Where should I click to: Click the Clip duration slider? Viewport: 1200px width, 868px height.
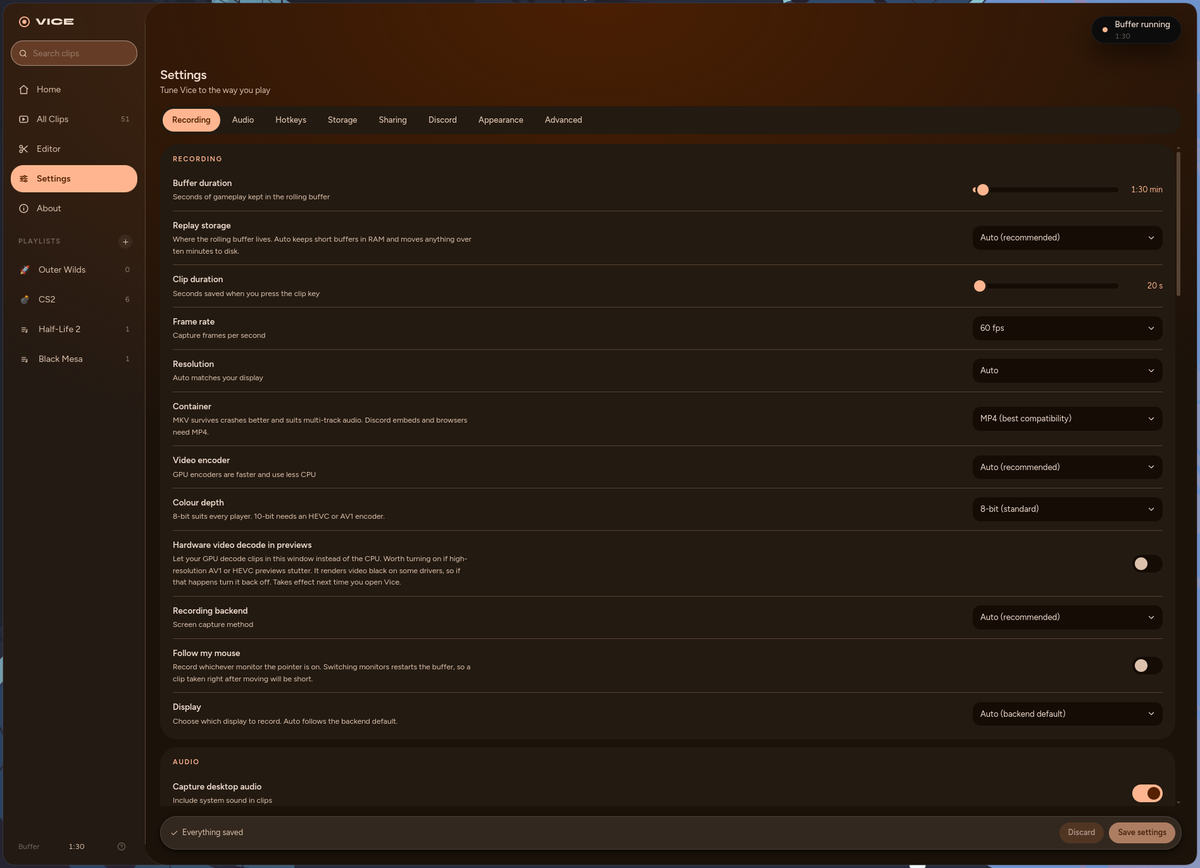(1046, 286)
